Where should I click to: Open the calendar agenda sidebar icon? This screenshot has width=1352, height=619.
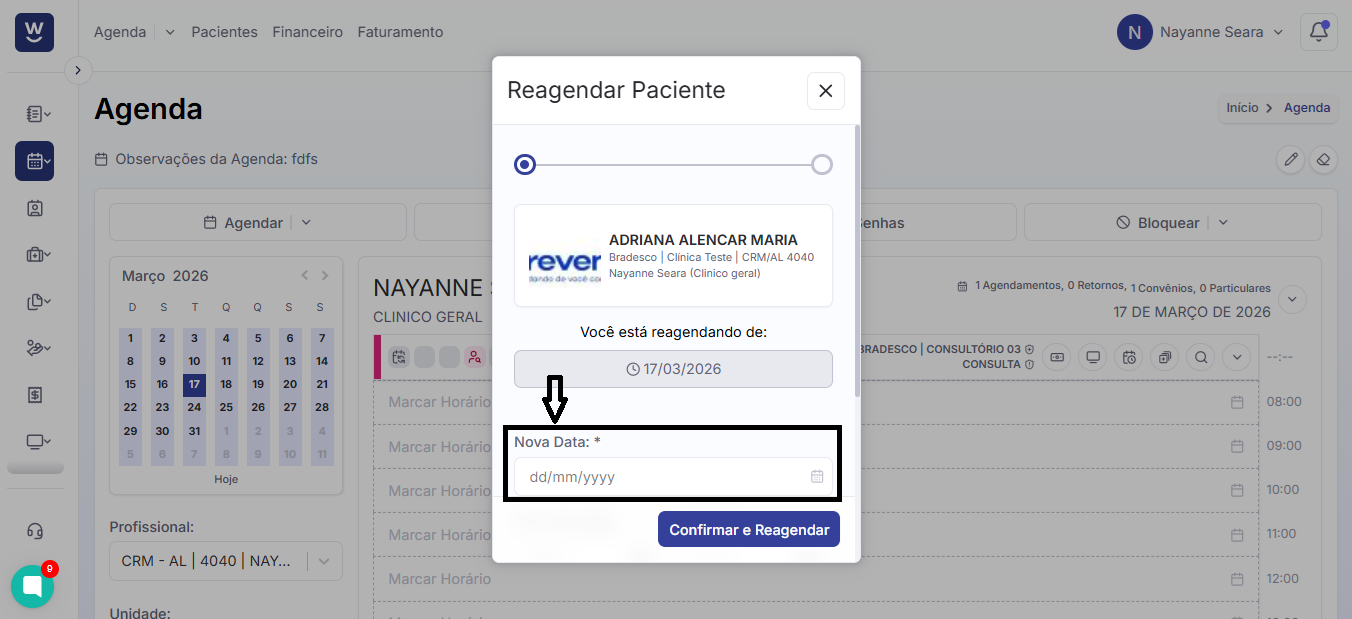pos(34,160)
